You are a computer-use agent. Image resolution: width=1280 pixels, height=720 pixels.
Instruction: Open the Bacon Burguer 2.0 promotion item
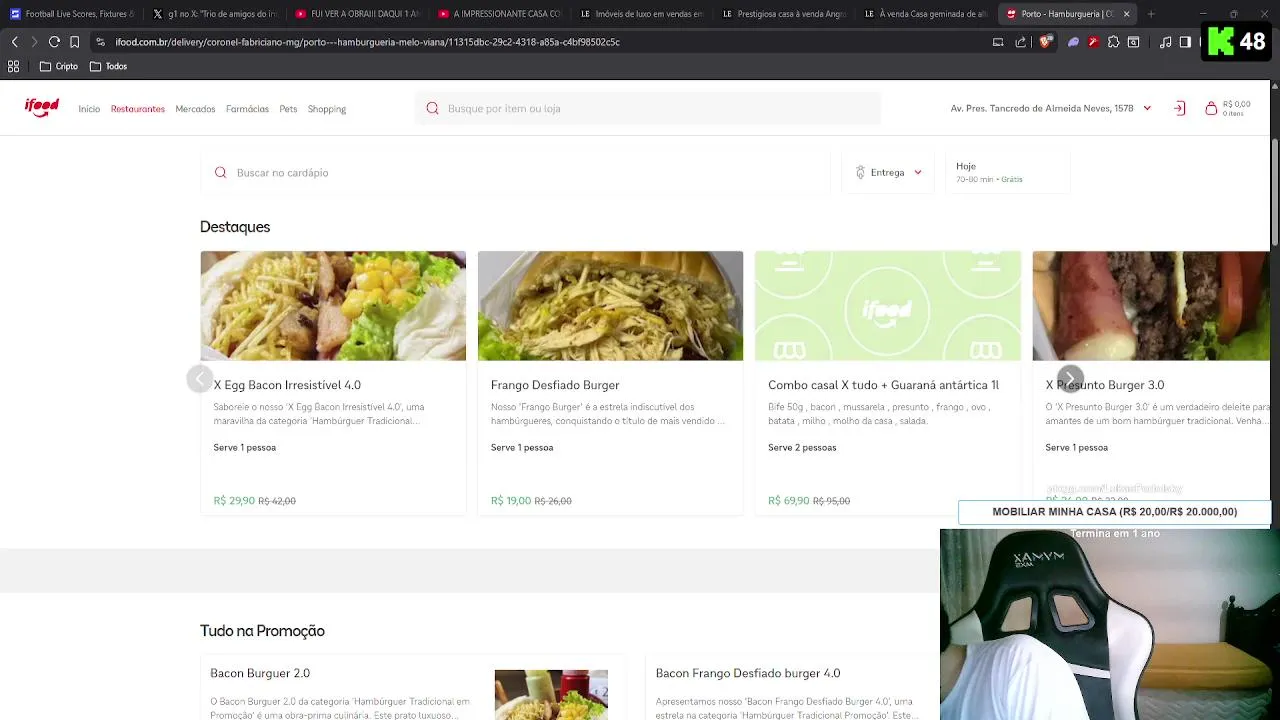coord(413,688)
